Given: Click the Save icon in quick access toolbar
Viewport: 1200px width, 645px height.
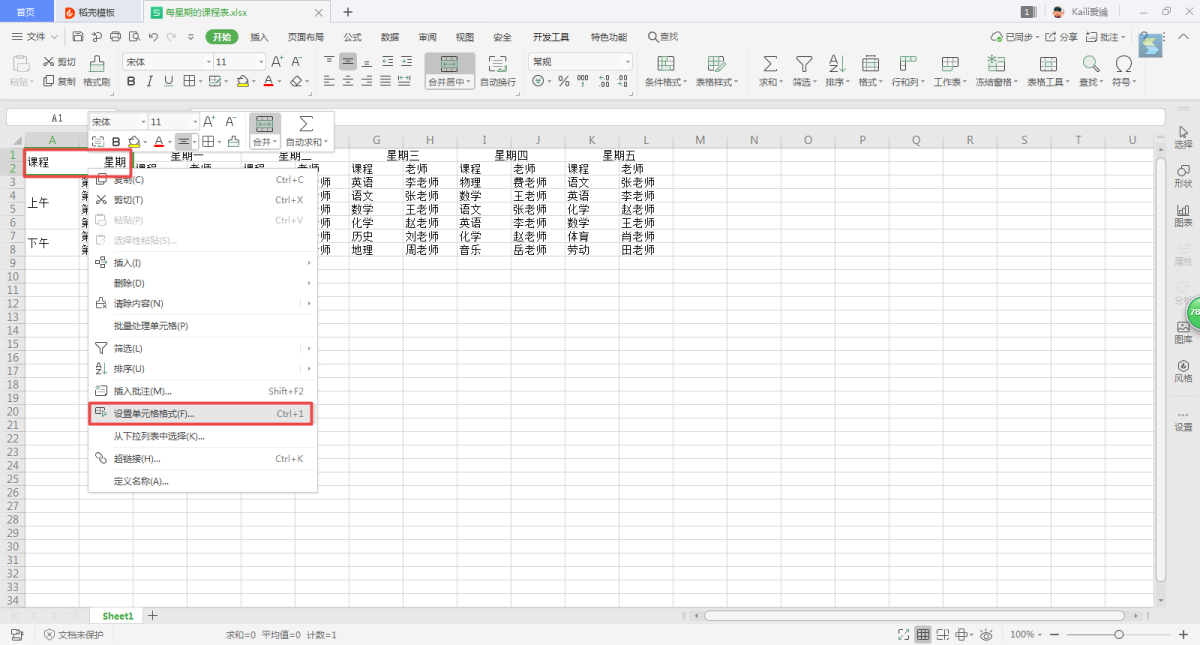Looking at the screenshot, I should coord(78,37).
